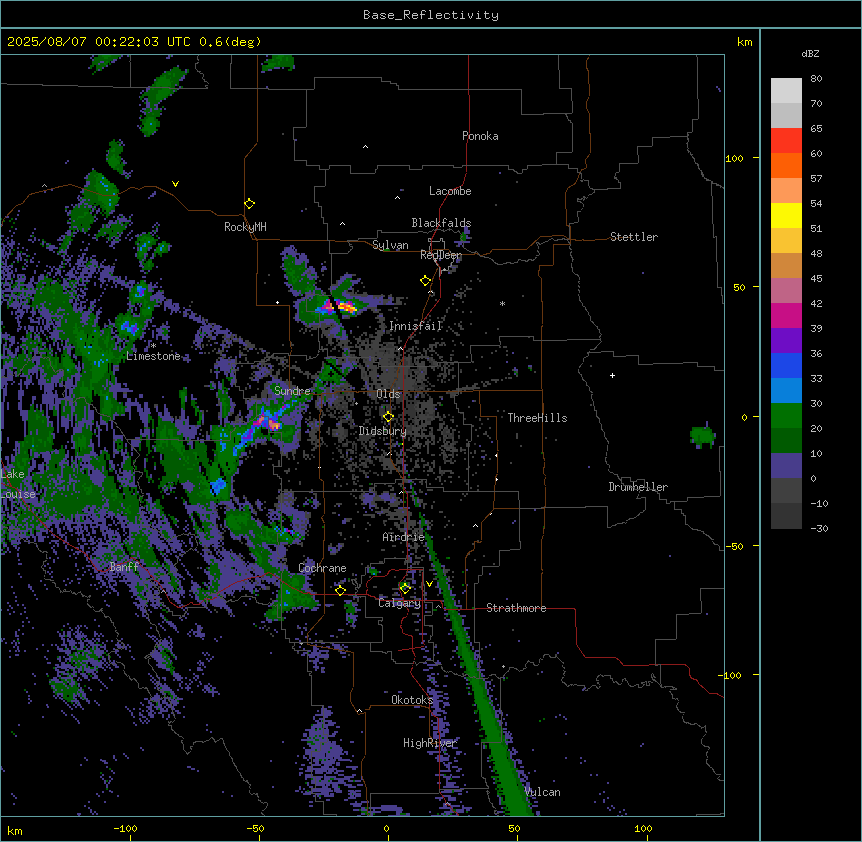Click the yellow diamond marker below RedDeer
This screenshot has height=842, width=862.
(425, 281)
